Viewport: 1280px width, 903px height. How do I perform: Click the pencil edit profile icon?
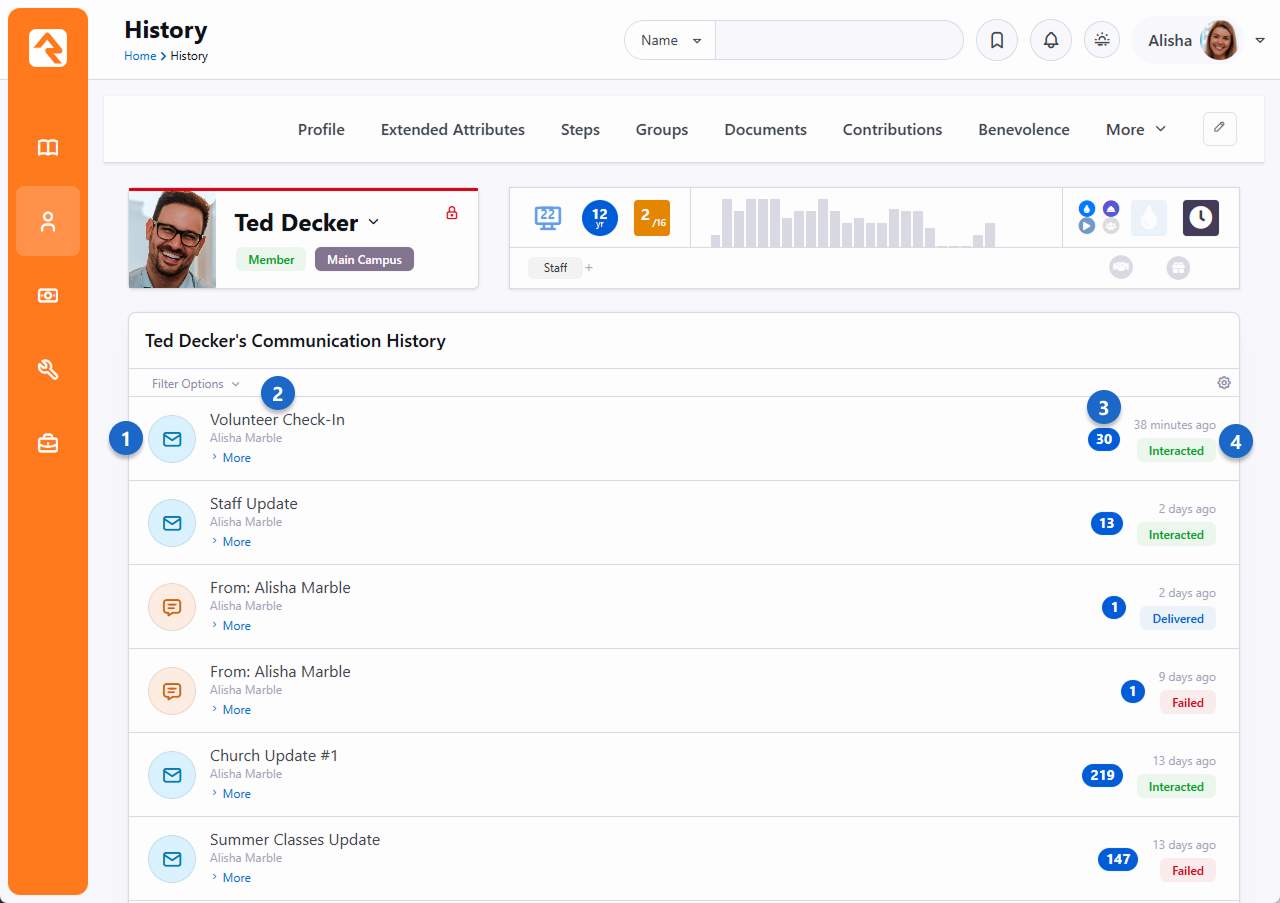coord(1219,129)
